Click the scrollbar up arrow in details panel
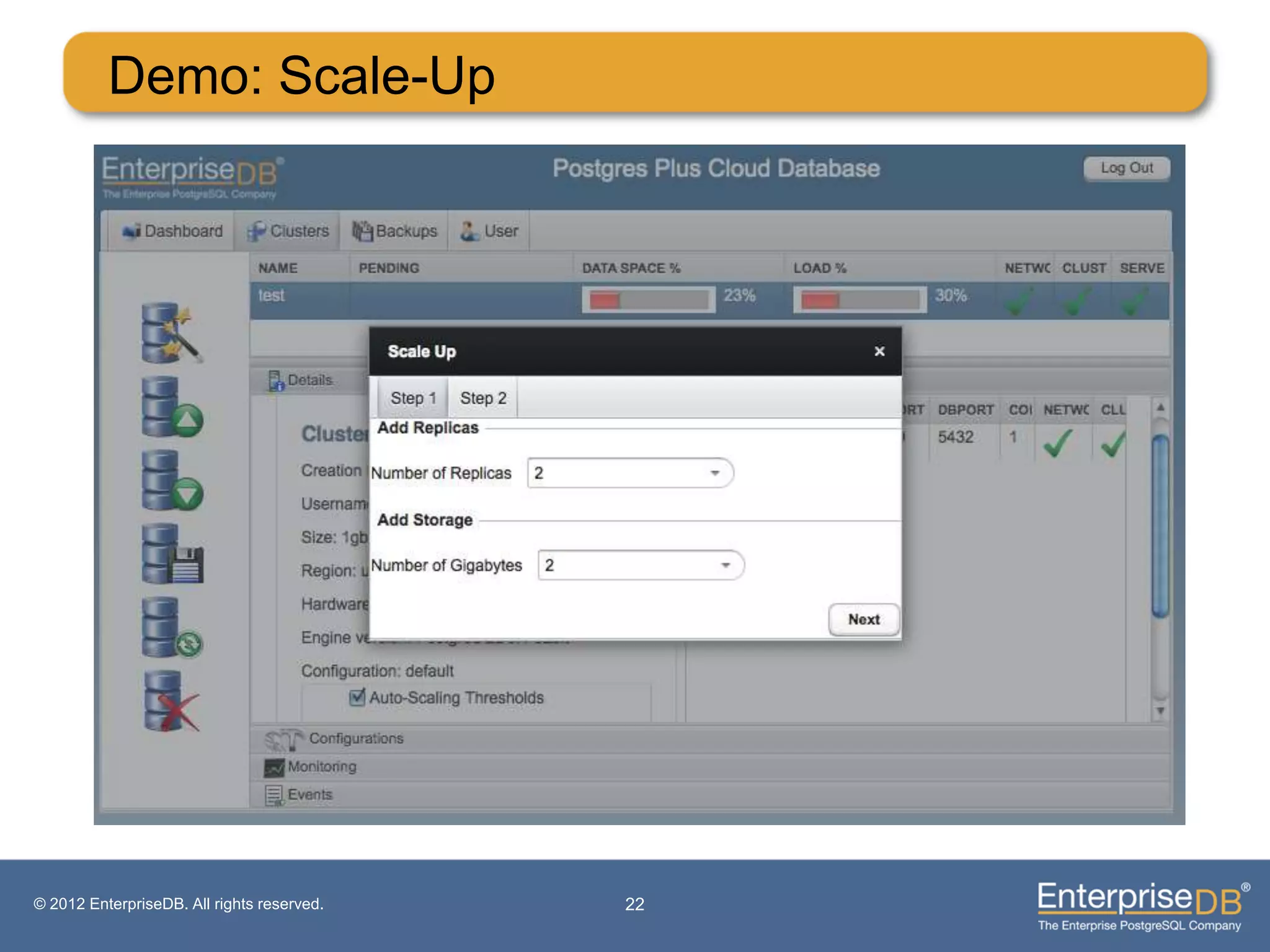The image size is (1270, 952). click(x=1160, y=407)
